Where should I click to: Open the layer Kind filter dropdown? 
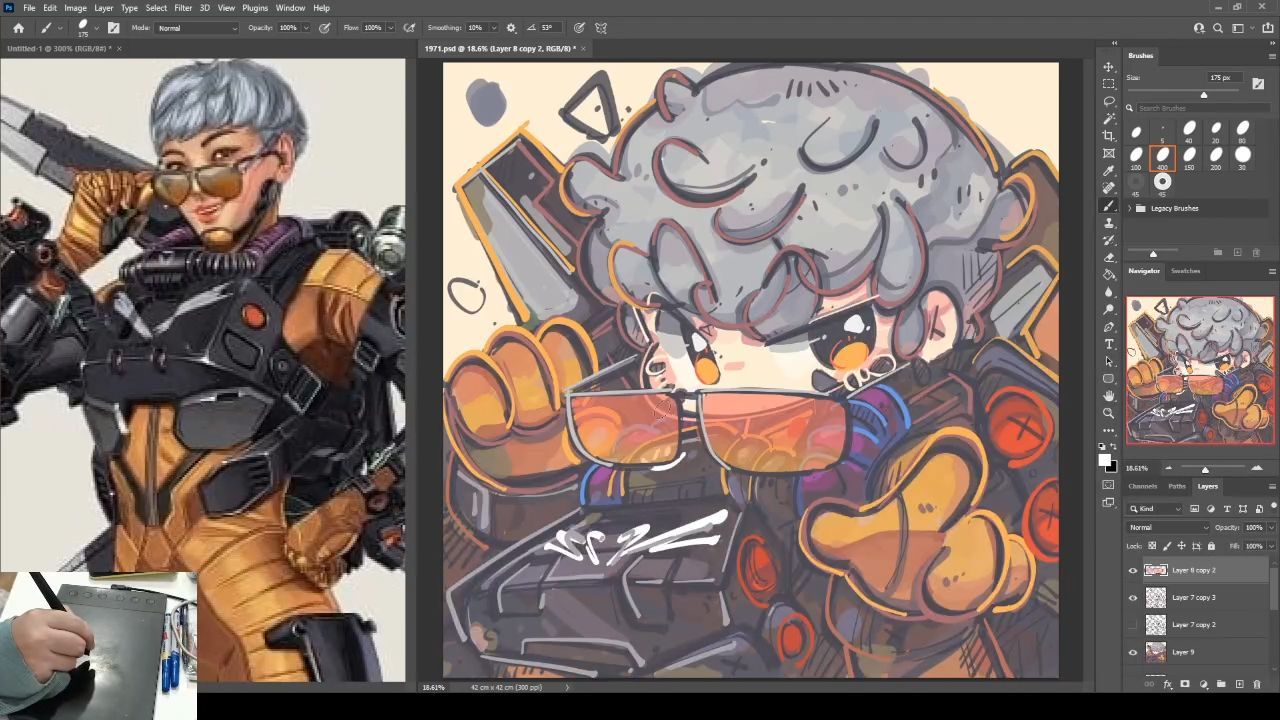(x=1157, y=509)
